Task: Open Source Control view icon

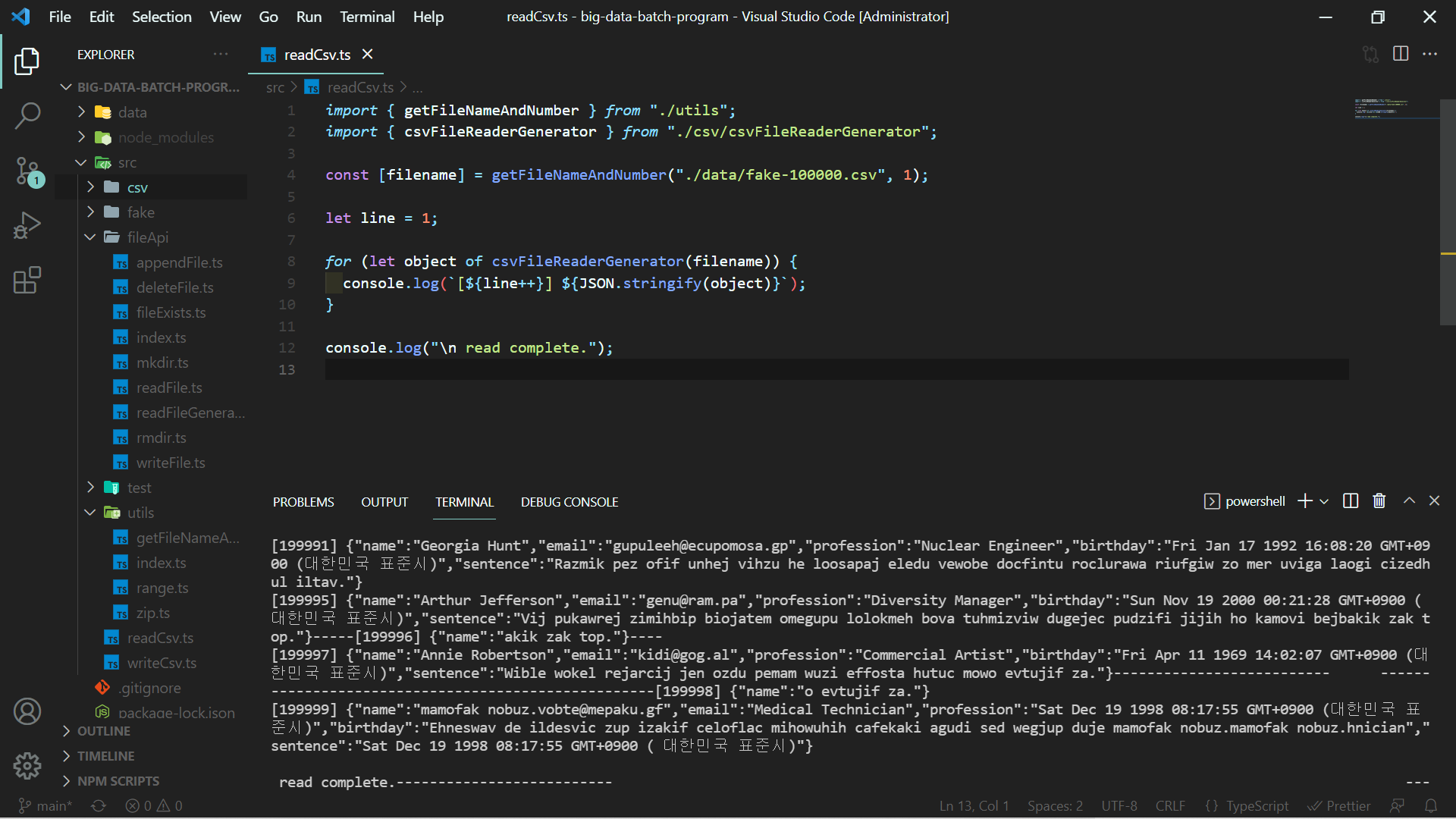Action: (27, 171)
